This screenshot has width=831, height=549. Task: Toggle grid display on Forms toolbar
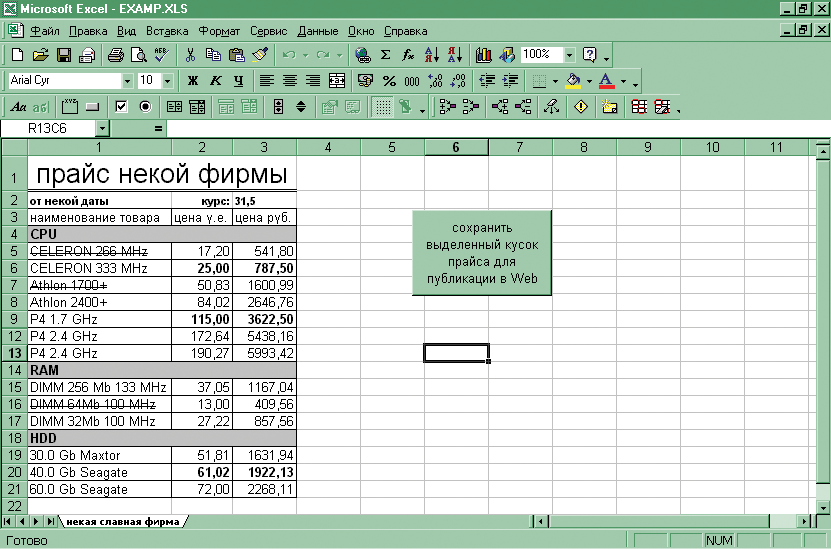point(382,107)
